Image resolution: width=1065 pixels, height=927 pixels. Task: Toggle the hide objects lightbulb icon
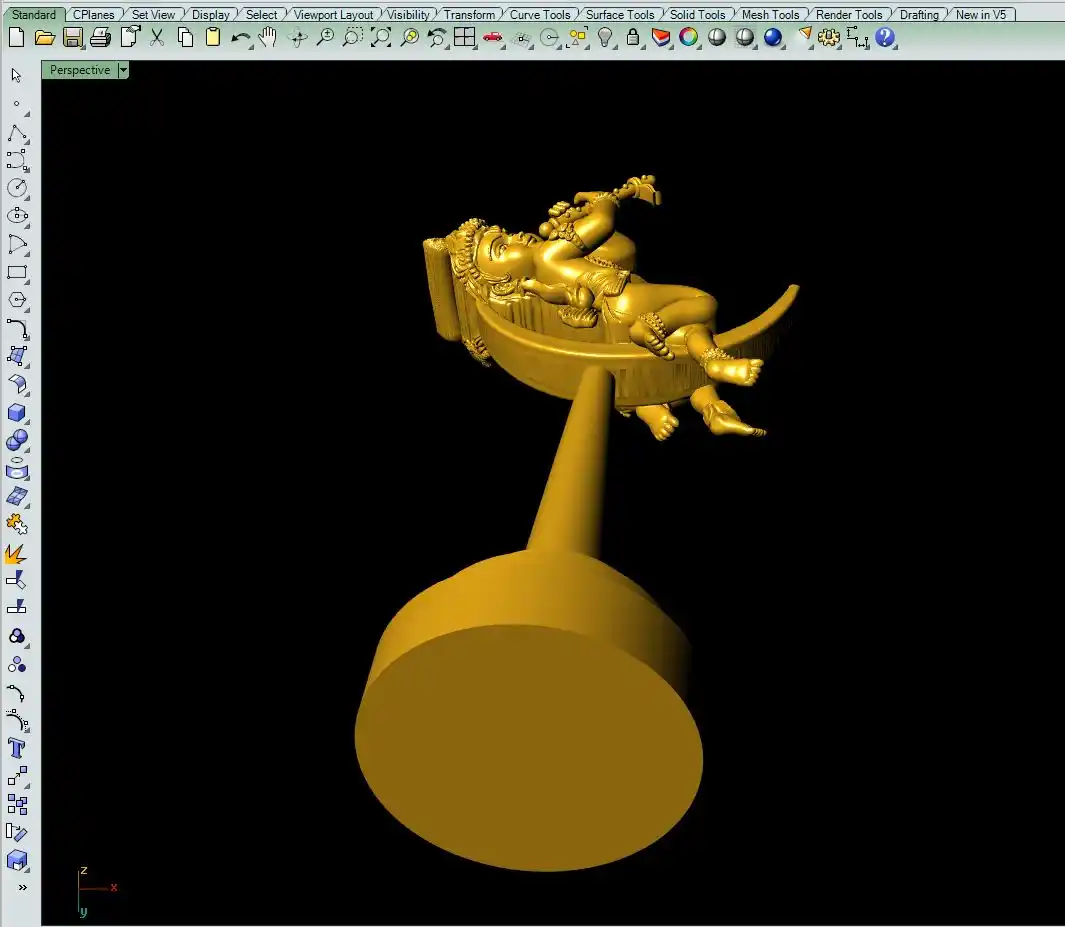pos(605,38)
